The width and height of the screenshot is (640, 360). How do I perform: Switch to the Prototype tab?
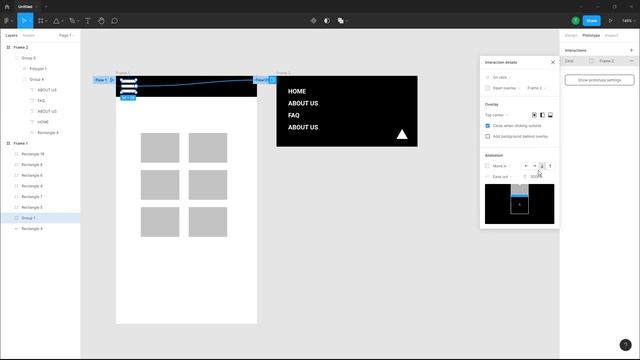(x=591, y=36)
